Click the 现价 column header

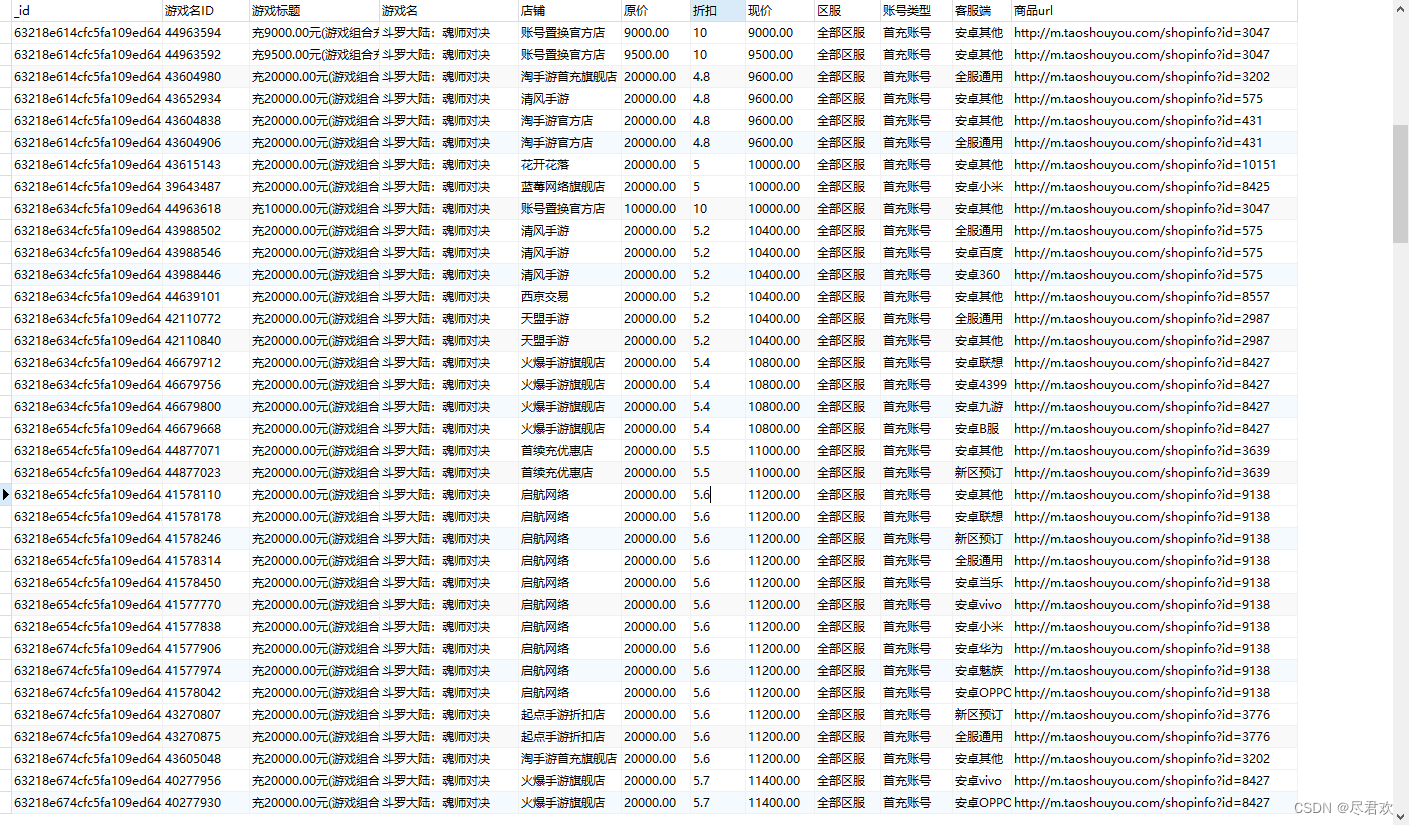point(780,11)
